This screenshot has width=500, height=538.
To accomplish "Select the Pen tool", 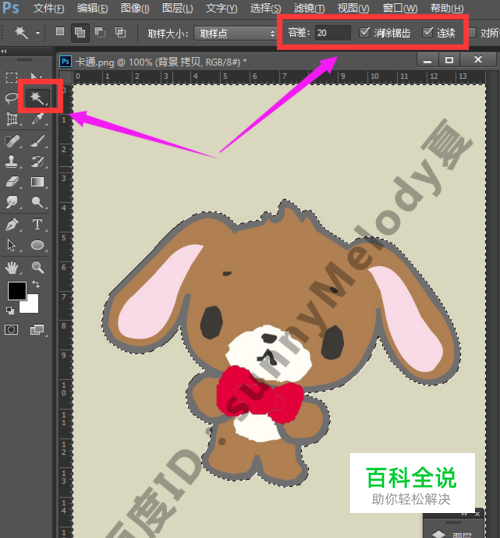I will (x=12, y=225).
